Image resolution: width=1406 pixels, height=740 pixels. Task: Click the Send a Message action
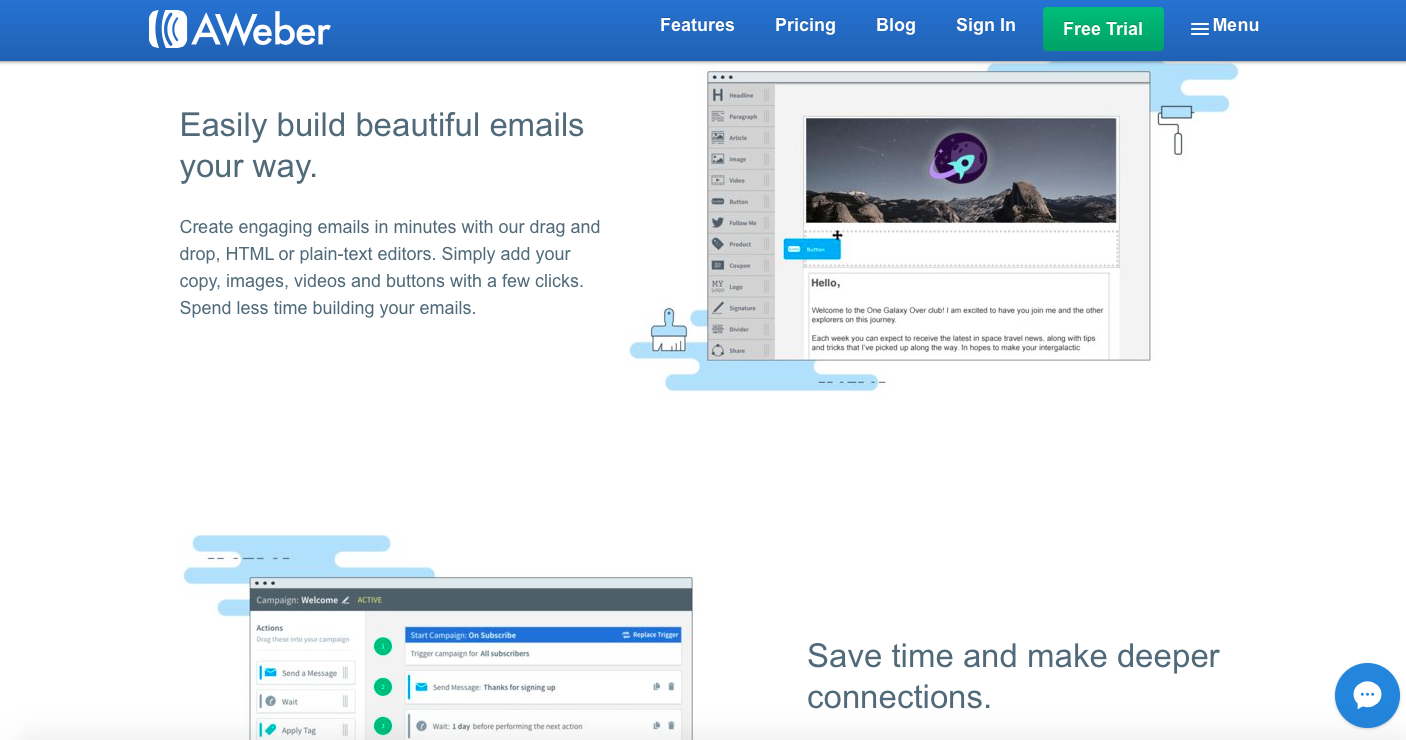pos(306,673)
